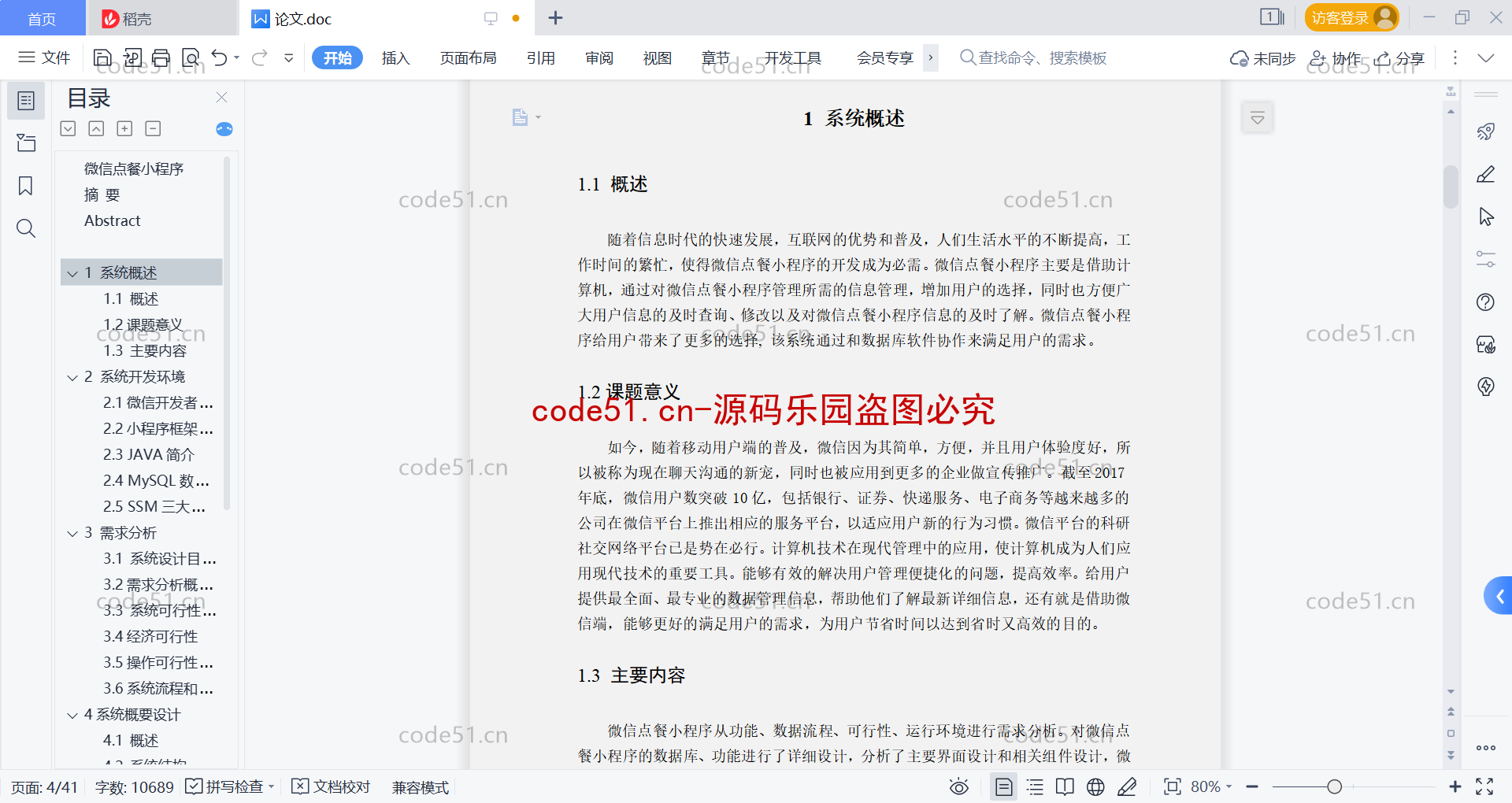Switch to the 稻壳 tab
The width and height of the screenshot is (1512, 803).
pos(161,18)
